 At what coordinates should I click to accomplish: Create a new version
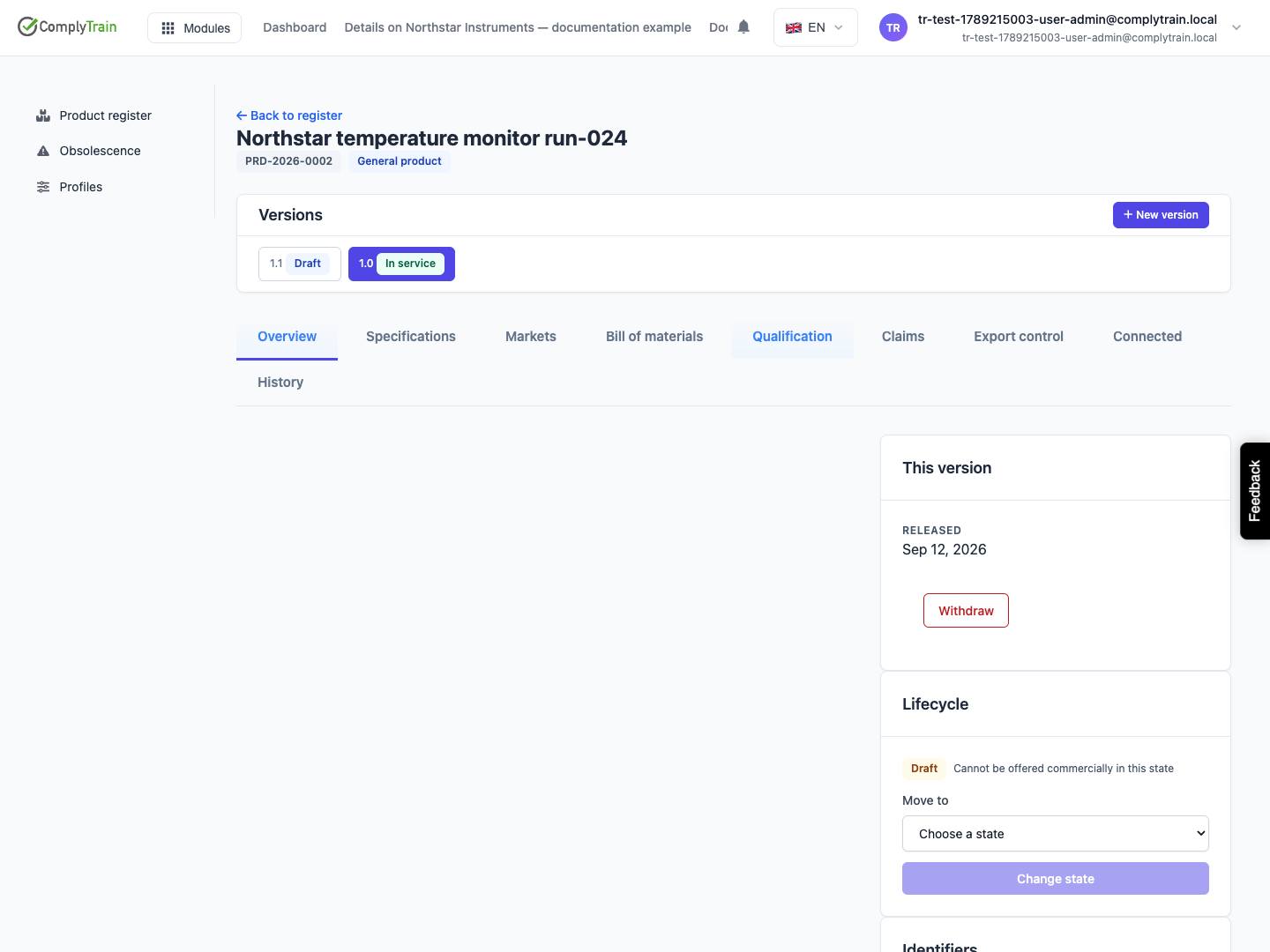(1161, 215)
